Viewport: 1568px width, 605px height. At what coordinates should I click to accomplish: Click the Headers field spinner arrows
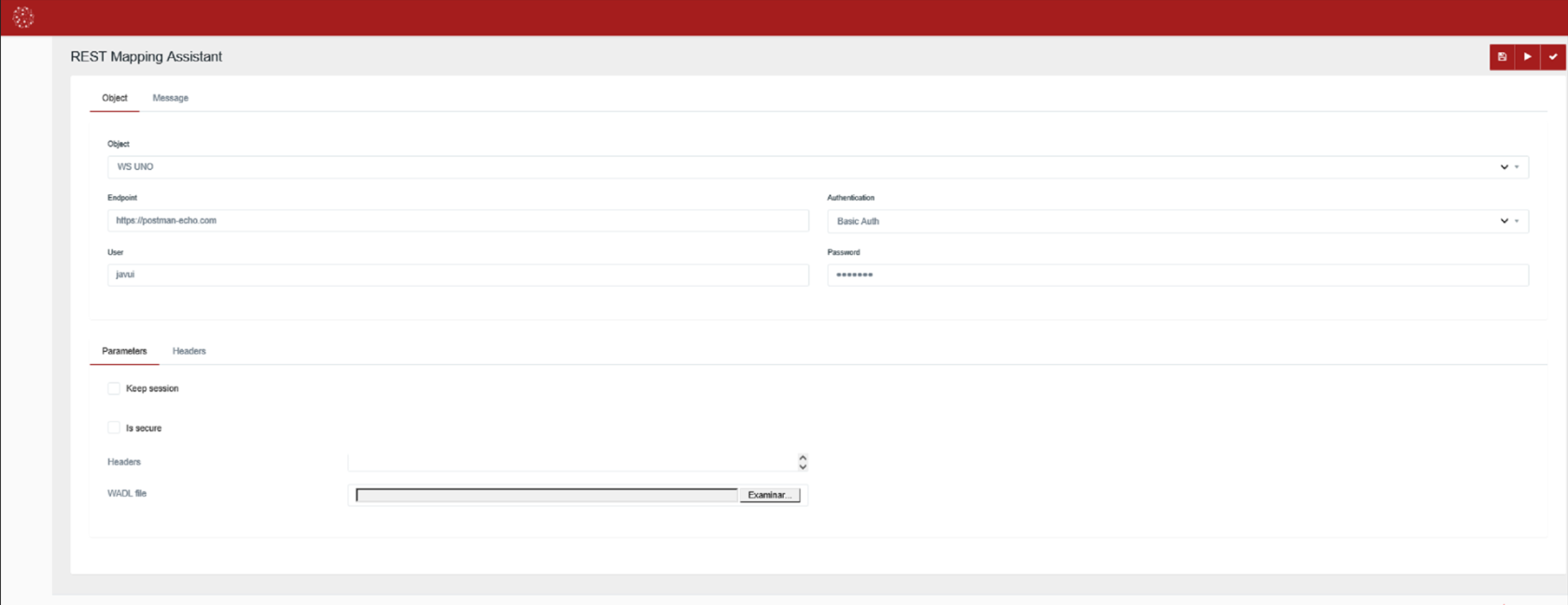pos(803,462)
